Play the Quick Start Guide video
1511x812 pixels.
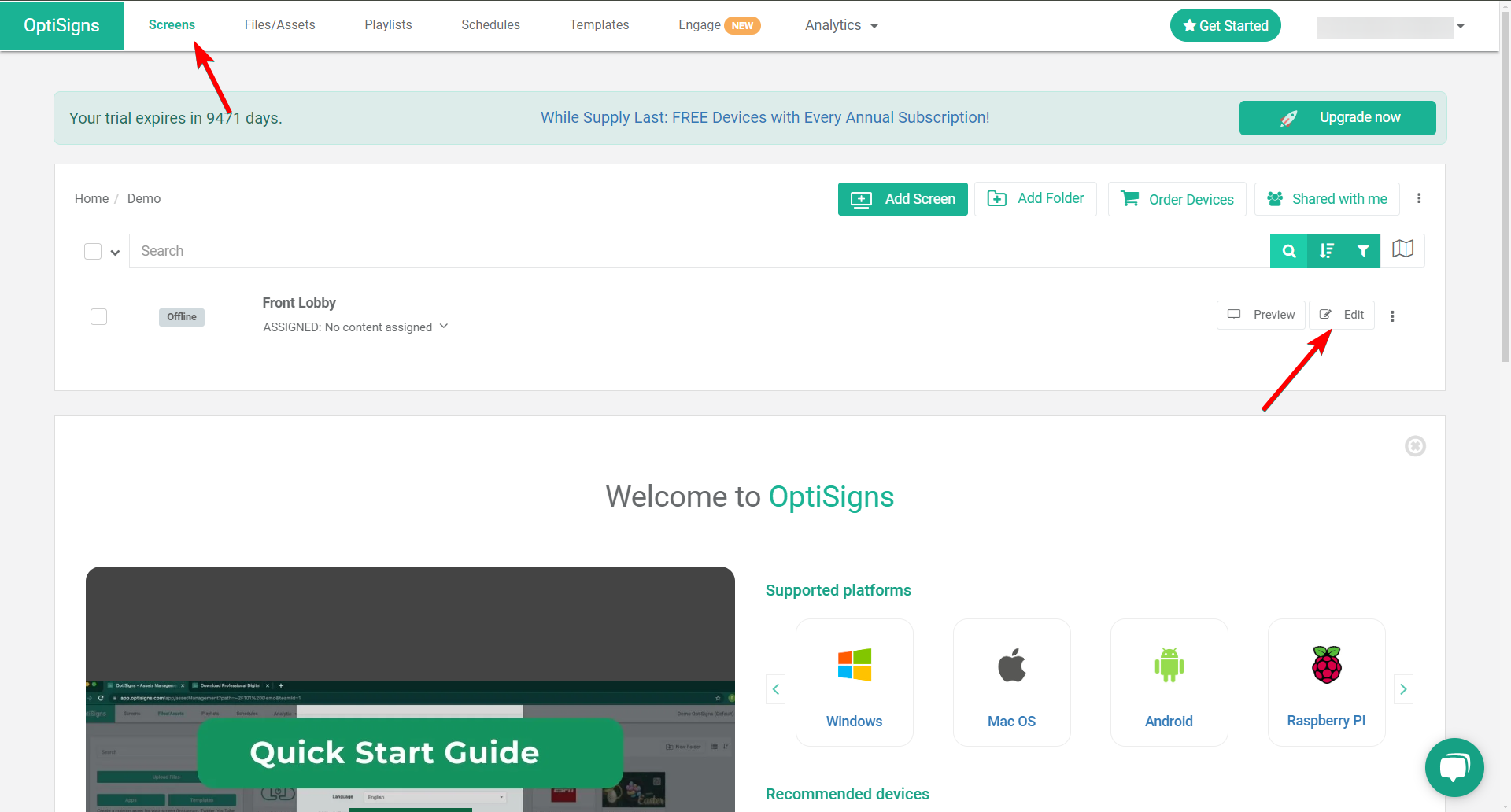coord(410,688)
